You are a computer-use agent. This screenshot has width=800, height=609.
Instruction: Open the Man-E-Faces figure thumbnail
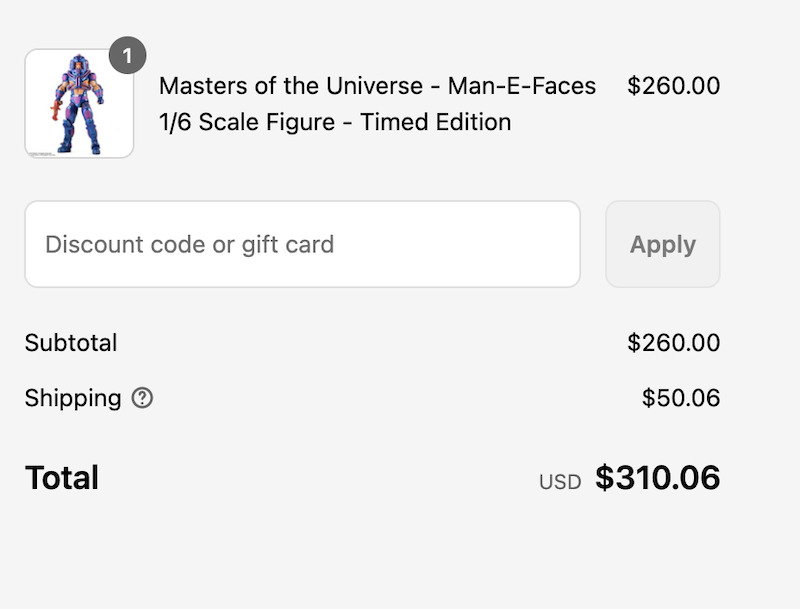coord(79,104)
